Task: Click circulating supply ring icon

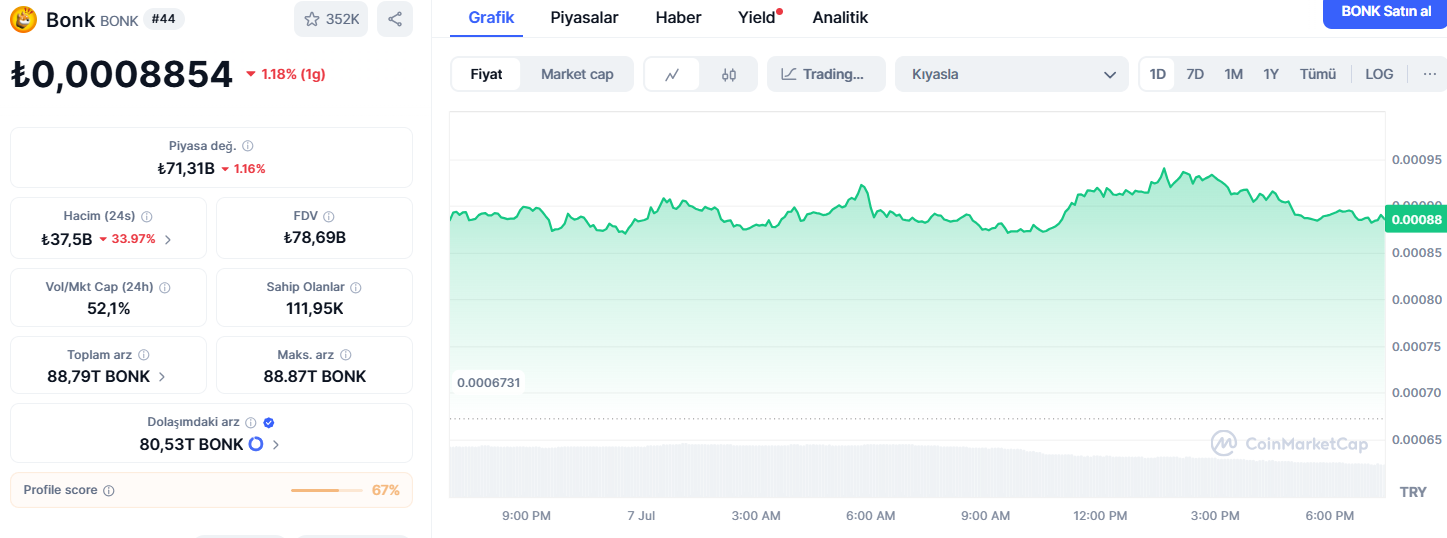Action: [x=256, y=444]
